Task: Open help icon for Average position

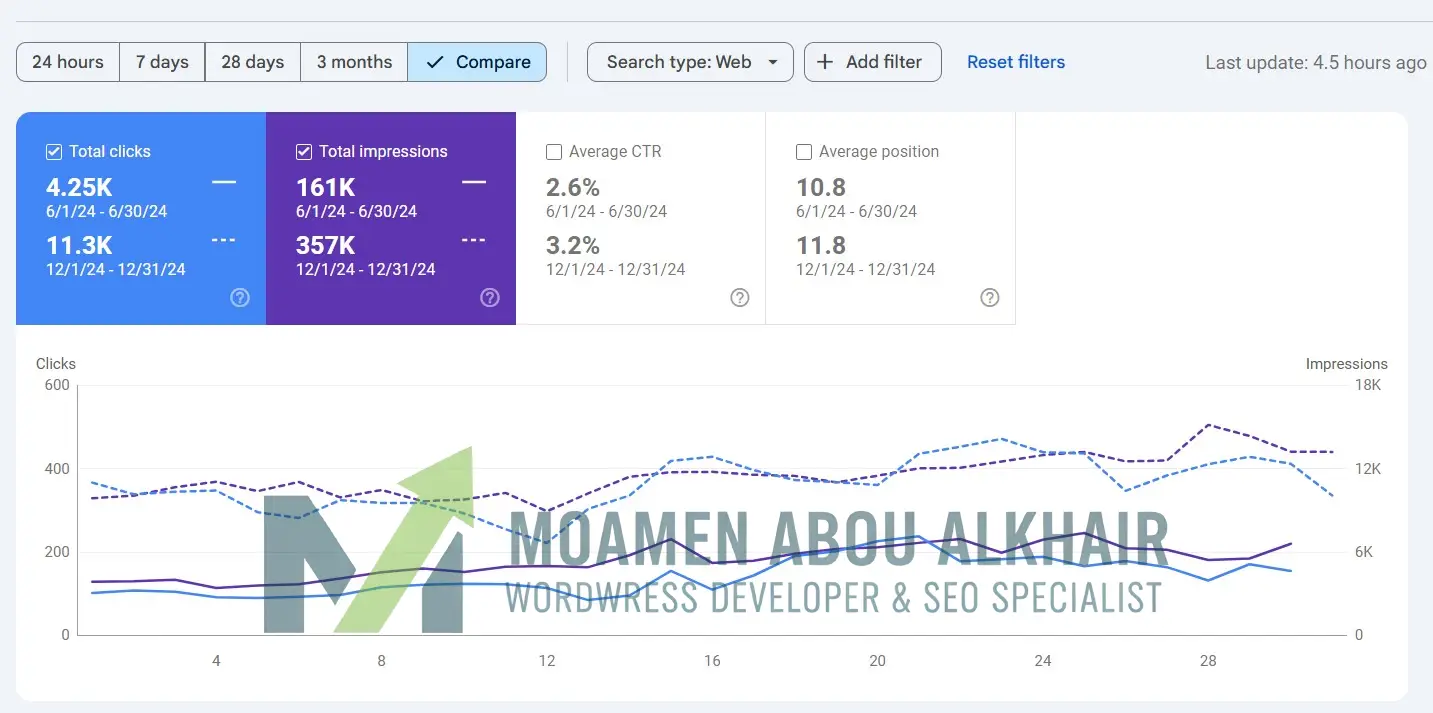Action: [x=990, y=297]
